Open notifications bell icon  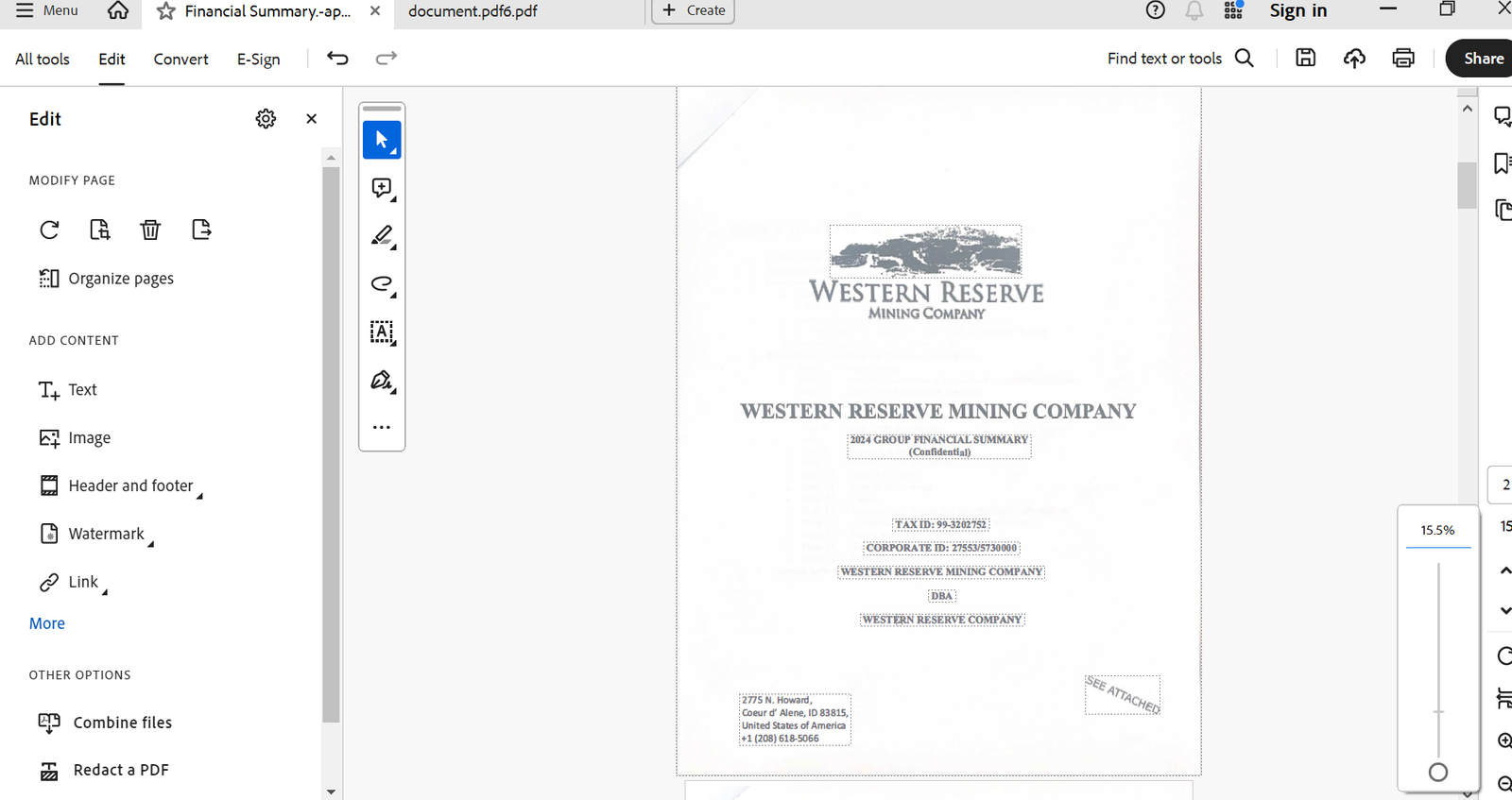1194,10
